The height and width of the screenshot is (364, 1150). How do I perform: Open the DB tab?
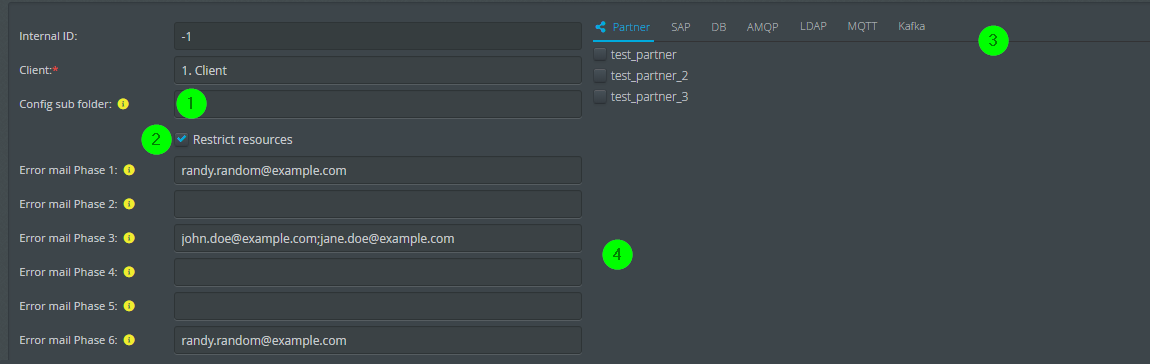tap(719, 27)
